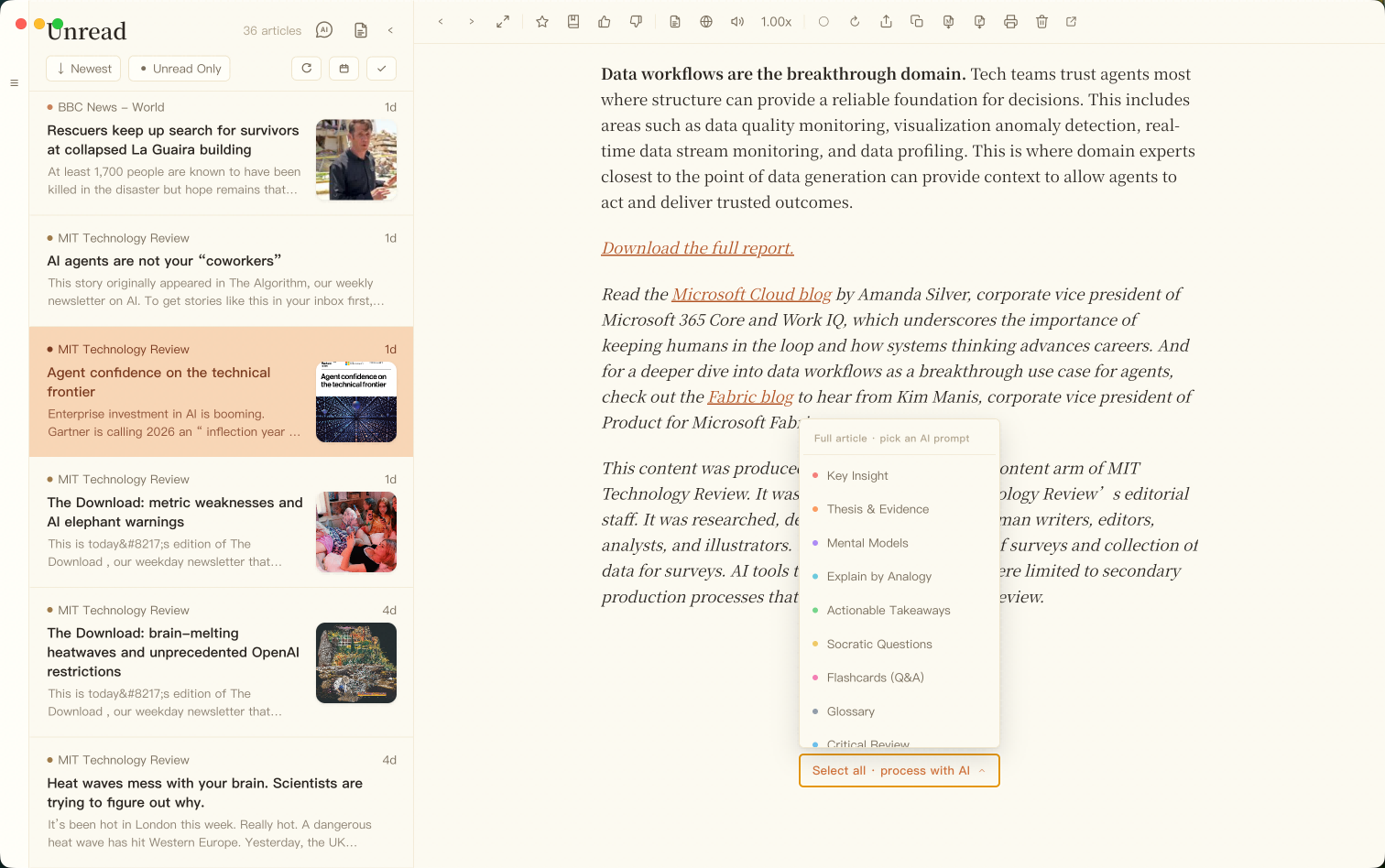Click the Agent confidence article thumbnail
This screenshot has width=1385, height=868.
(356, 402)
